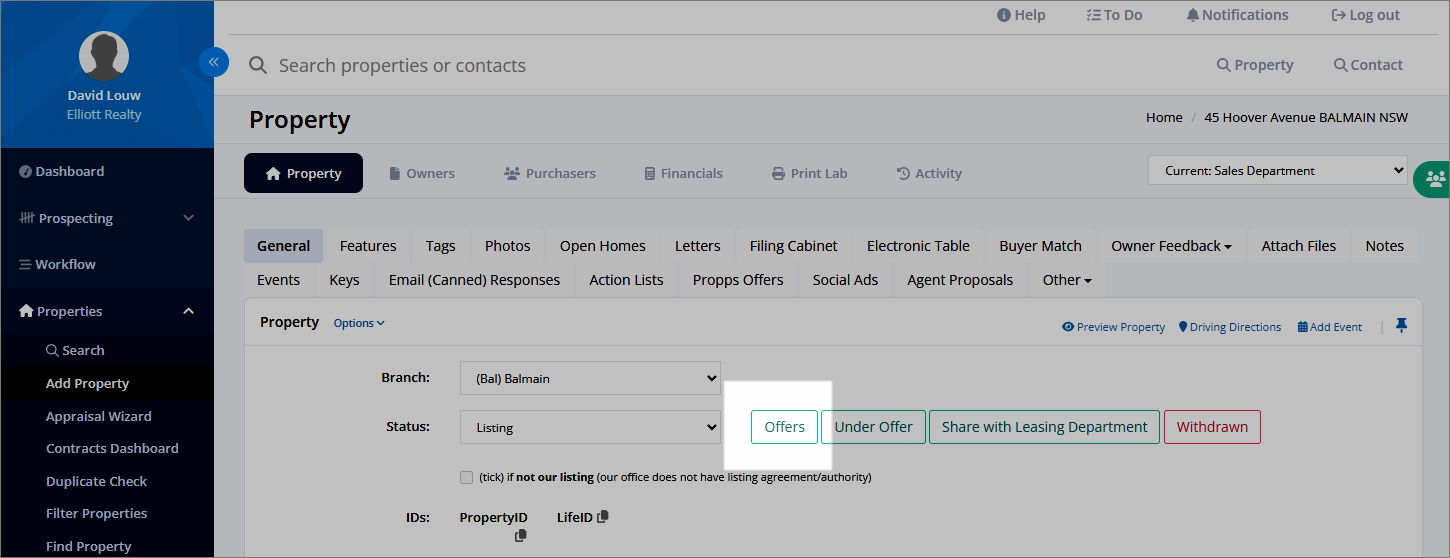
Task: Click the user avatar for David Louw
Action: 104,56
